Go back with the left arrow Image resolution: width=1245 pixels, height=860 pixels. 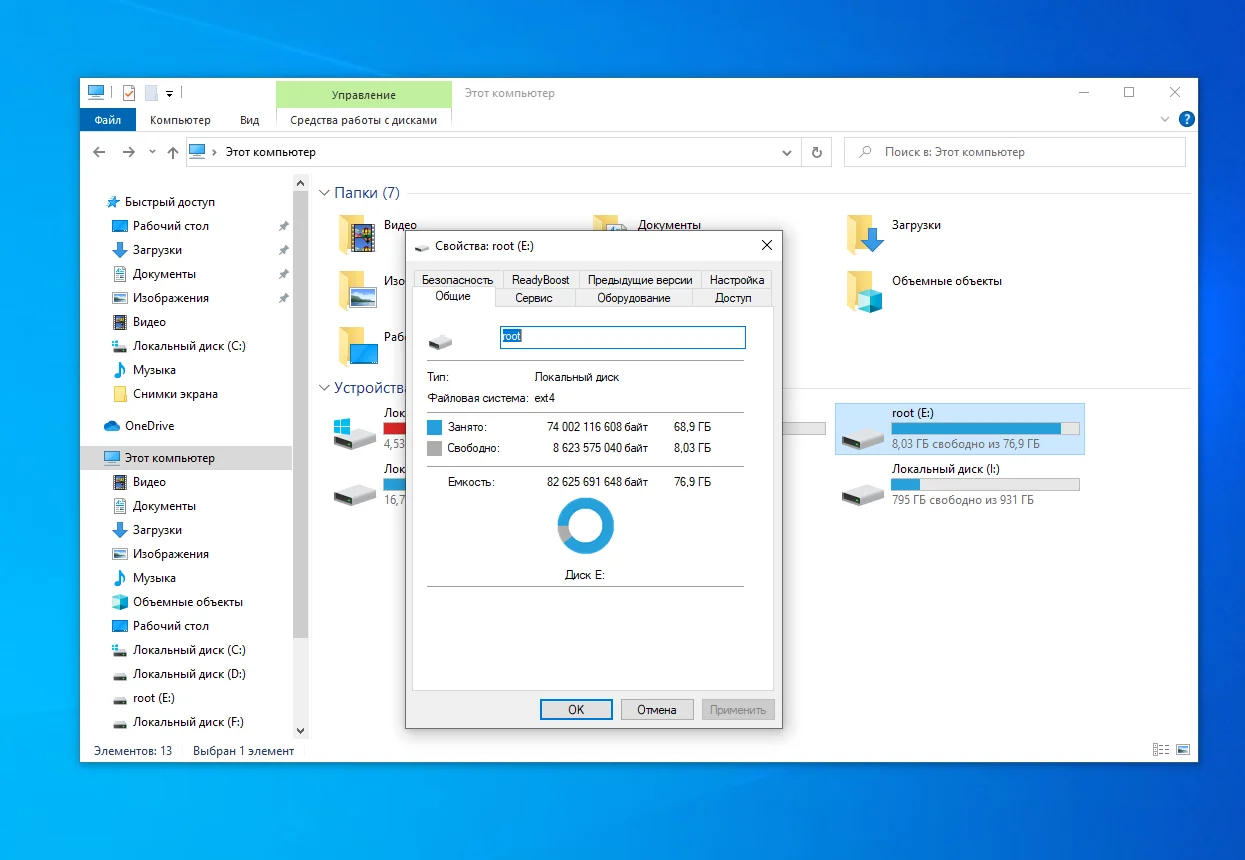(99, 152)
